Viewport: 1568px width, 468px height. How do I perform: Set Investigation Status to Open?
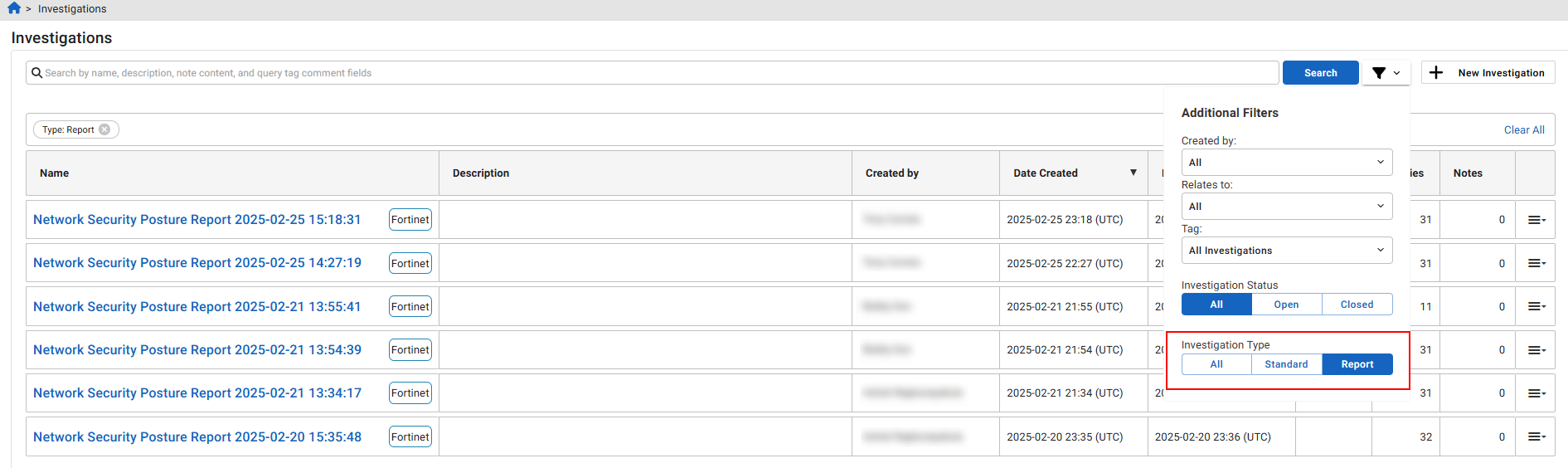pyautogui.click(x=1286, y=305)
